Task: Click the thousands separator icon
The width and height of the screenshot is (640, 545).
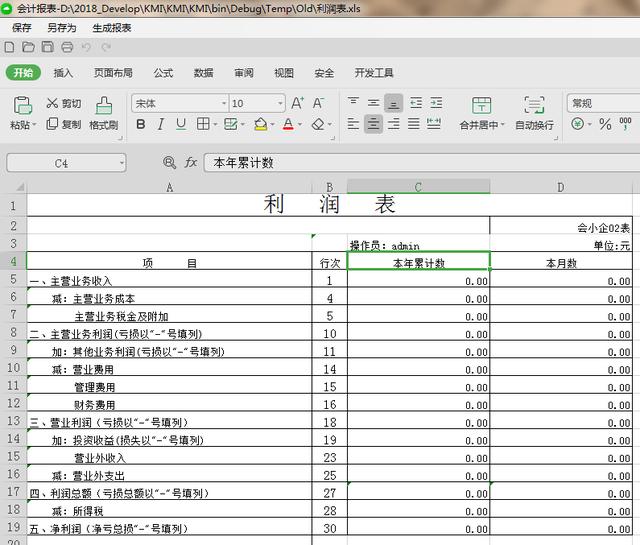Action: click(x=625, y=124)
